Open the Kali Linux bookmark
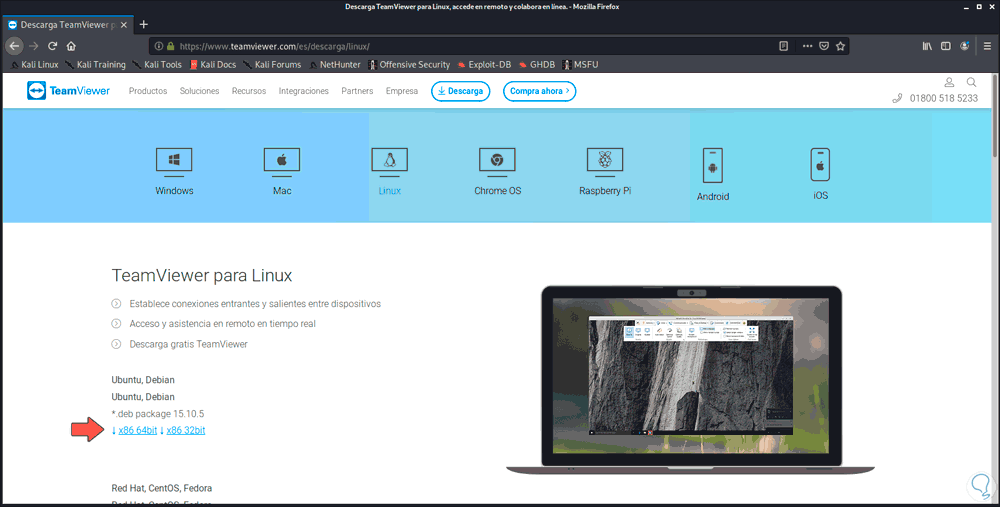The width and height of the screenshot is (1000, 507). point(34,64)
